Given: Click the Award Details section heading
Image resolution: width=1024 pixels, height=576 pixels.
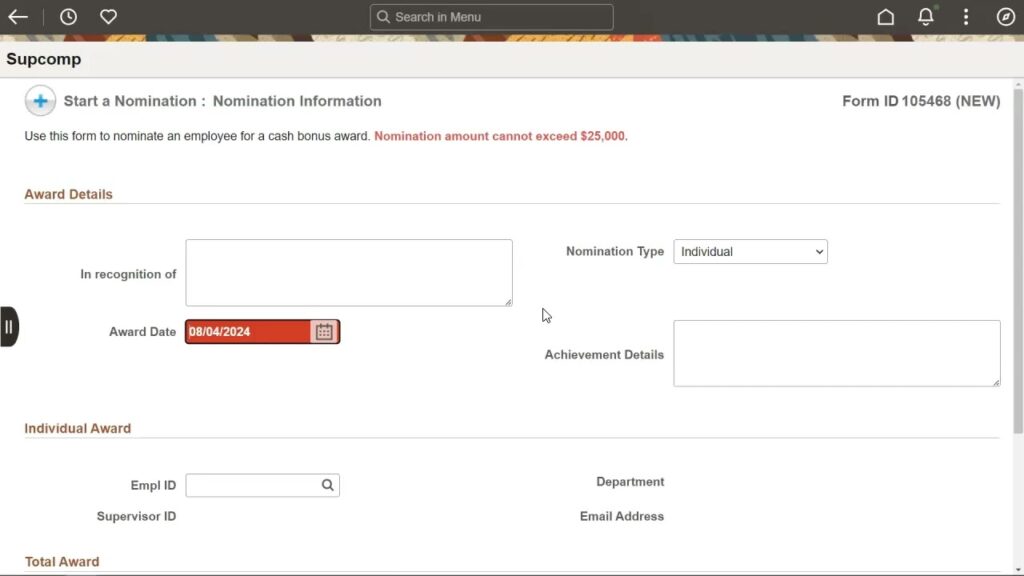Looking at the screenshot, I should pyautogui.click(x=68, y=194).
